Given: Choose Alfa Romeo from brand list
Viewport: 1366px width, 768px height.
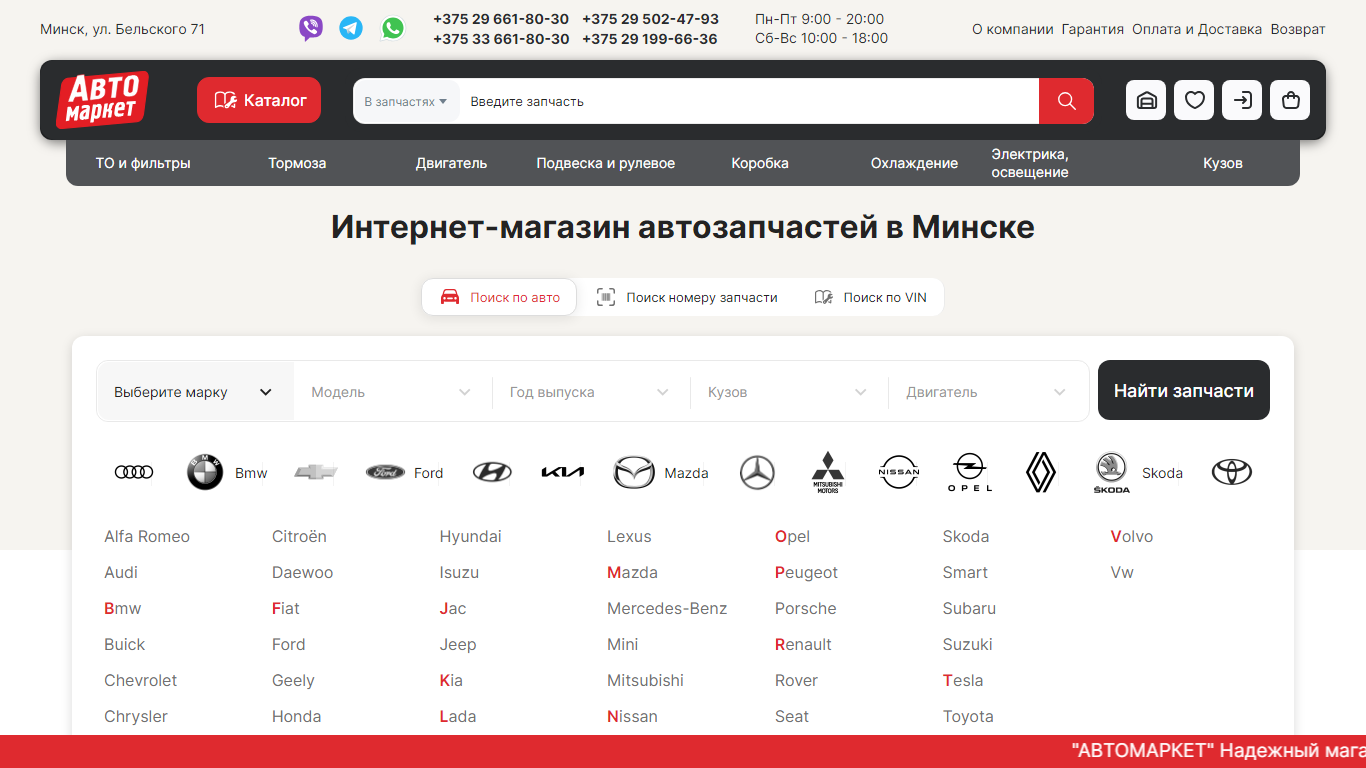Looking at the screenshot, I should [147, 536].
